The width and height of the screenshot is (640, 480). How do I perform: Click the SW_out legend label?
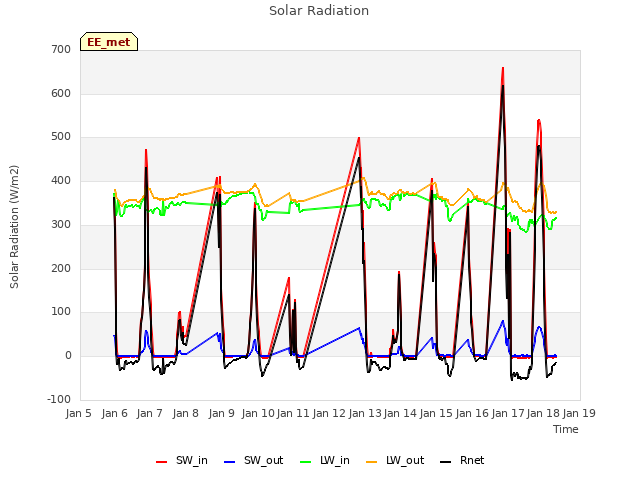click(263, 460)
